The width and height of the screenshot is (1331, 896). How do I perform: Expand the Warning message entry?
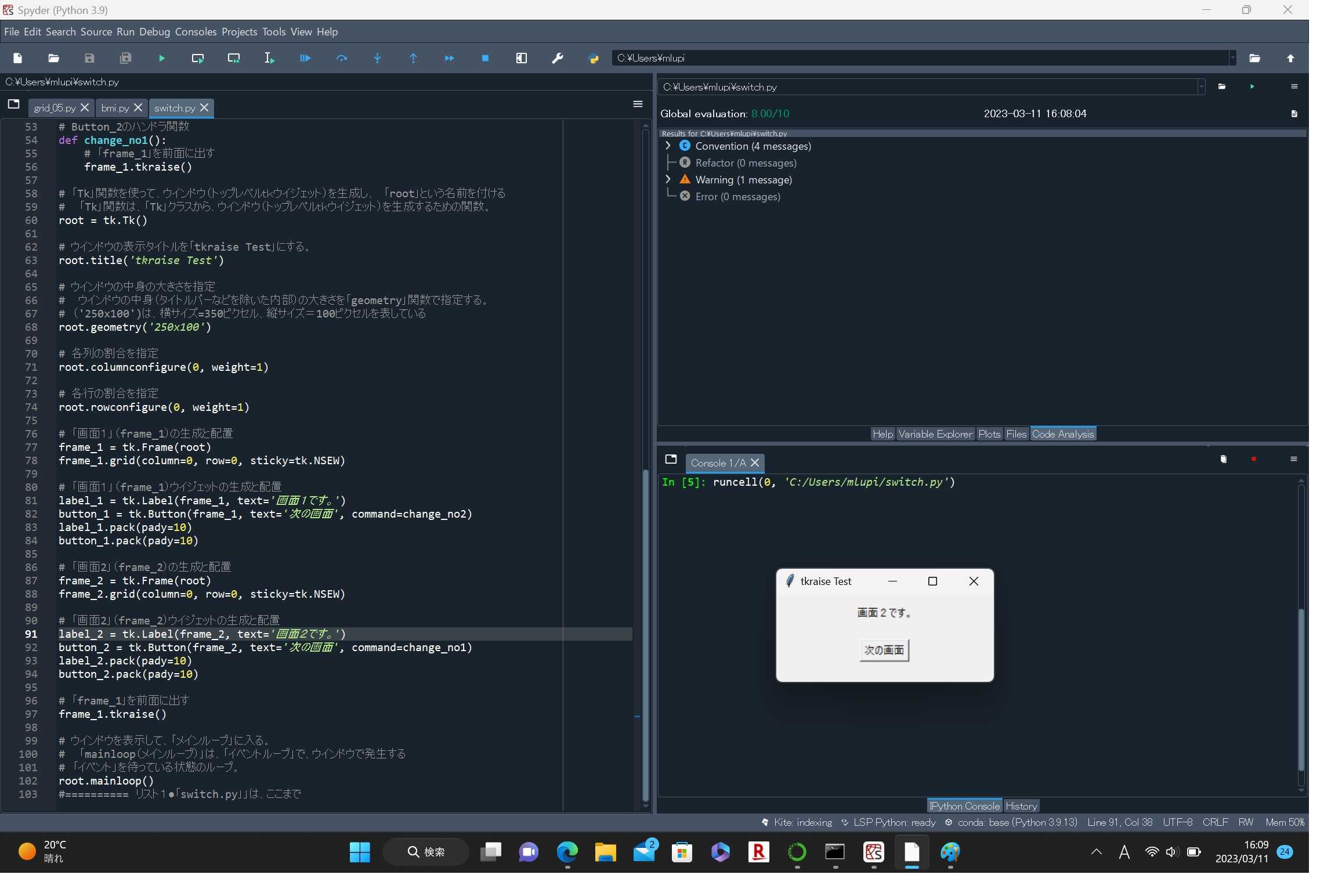667,179
